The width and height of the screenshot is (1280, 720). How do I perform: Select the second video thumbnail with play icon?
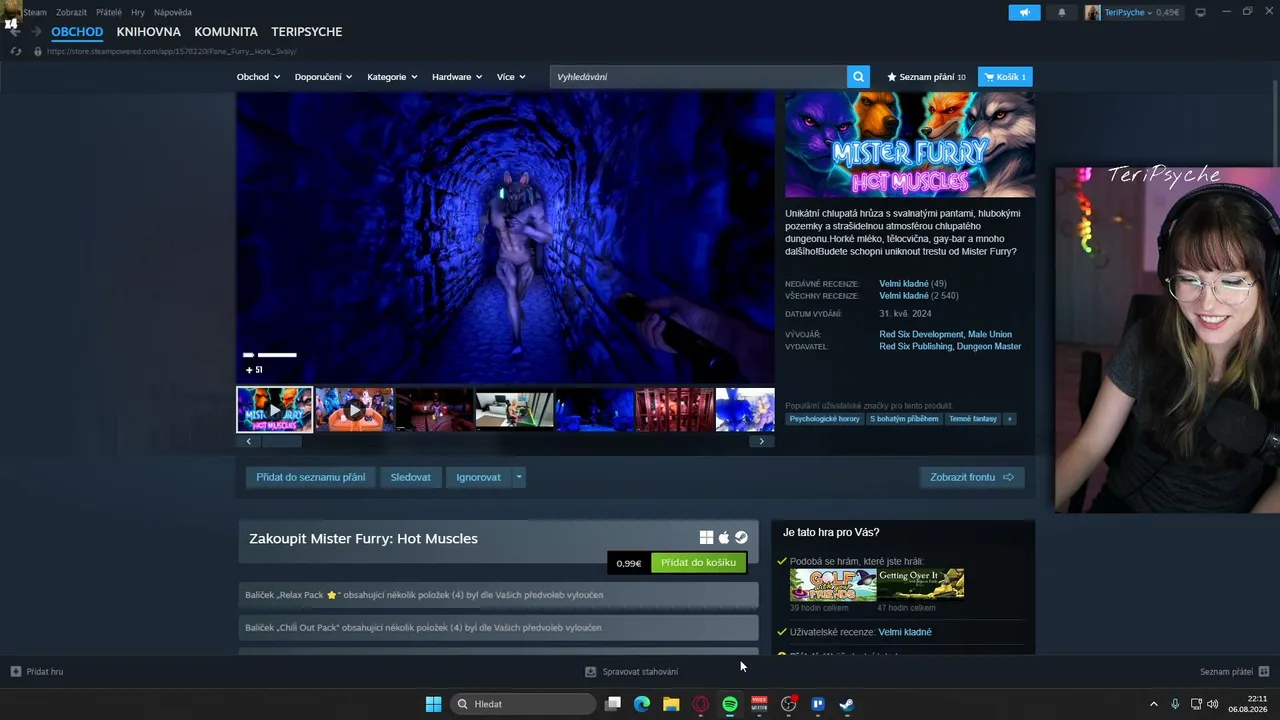click(354, 410)
